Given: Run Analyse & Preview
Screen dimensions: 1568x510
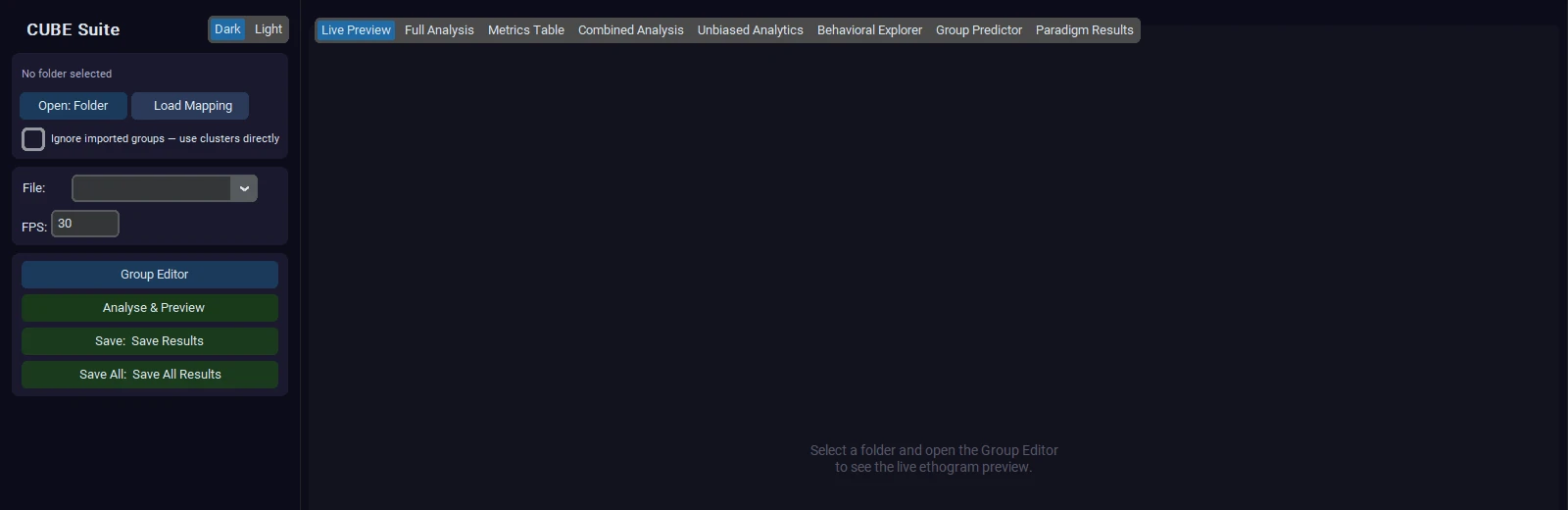Looking at the screenshot, I should tap(150, 308).
